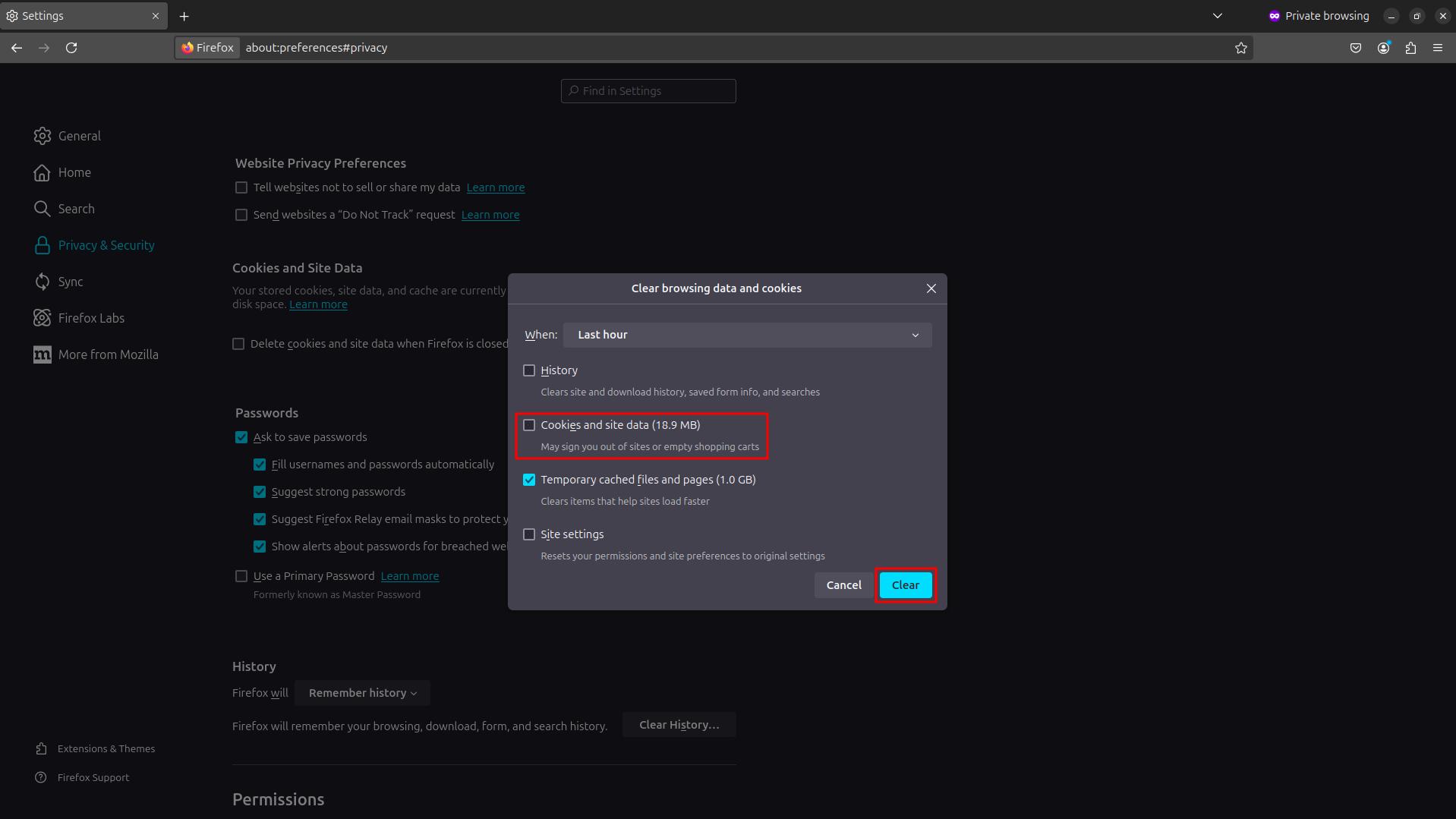Toggle Tell websites not to sell or share my data
The image size is (1456, 819).
click(241, 187)
